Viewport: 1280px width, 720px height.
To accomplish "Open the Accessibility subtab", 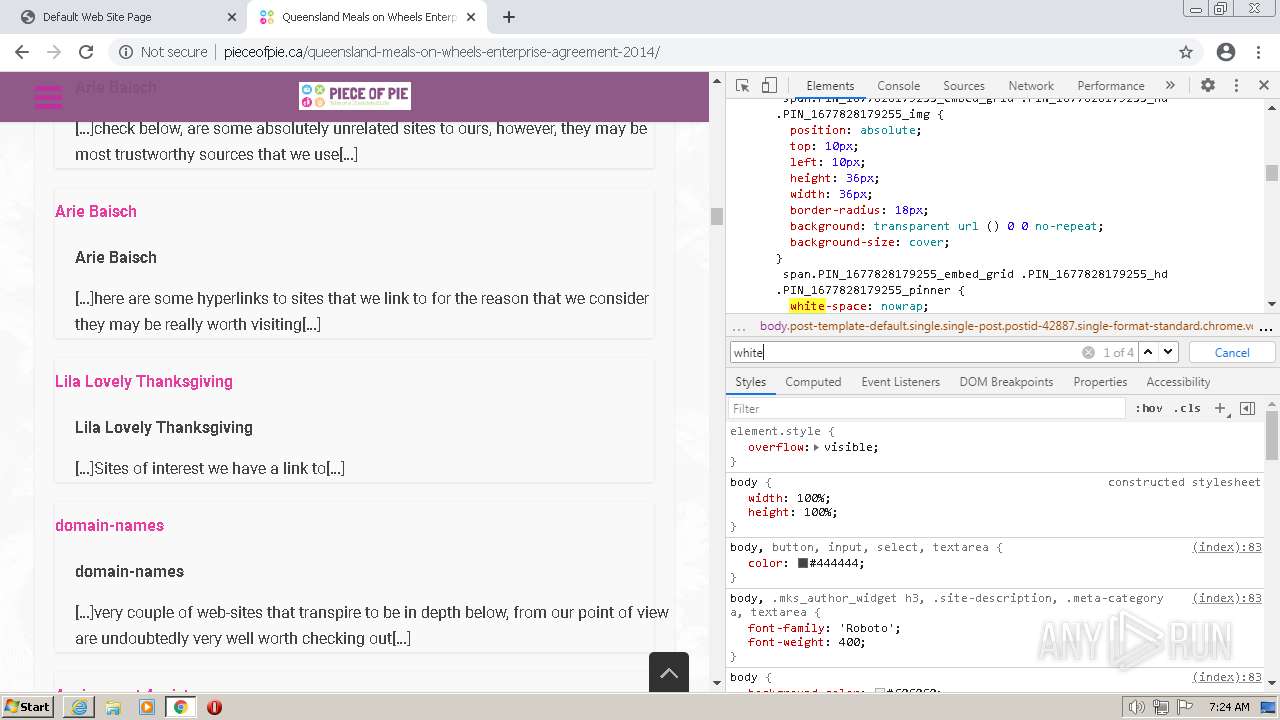I will coord(1178,382).
